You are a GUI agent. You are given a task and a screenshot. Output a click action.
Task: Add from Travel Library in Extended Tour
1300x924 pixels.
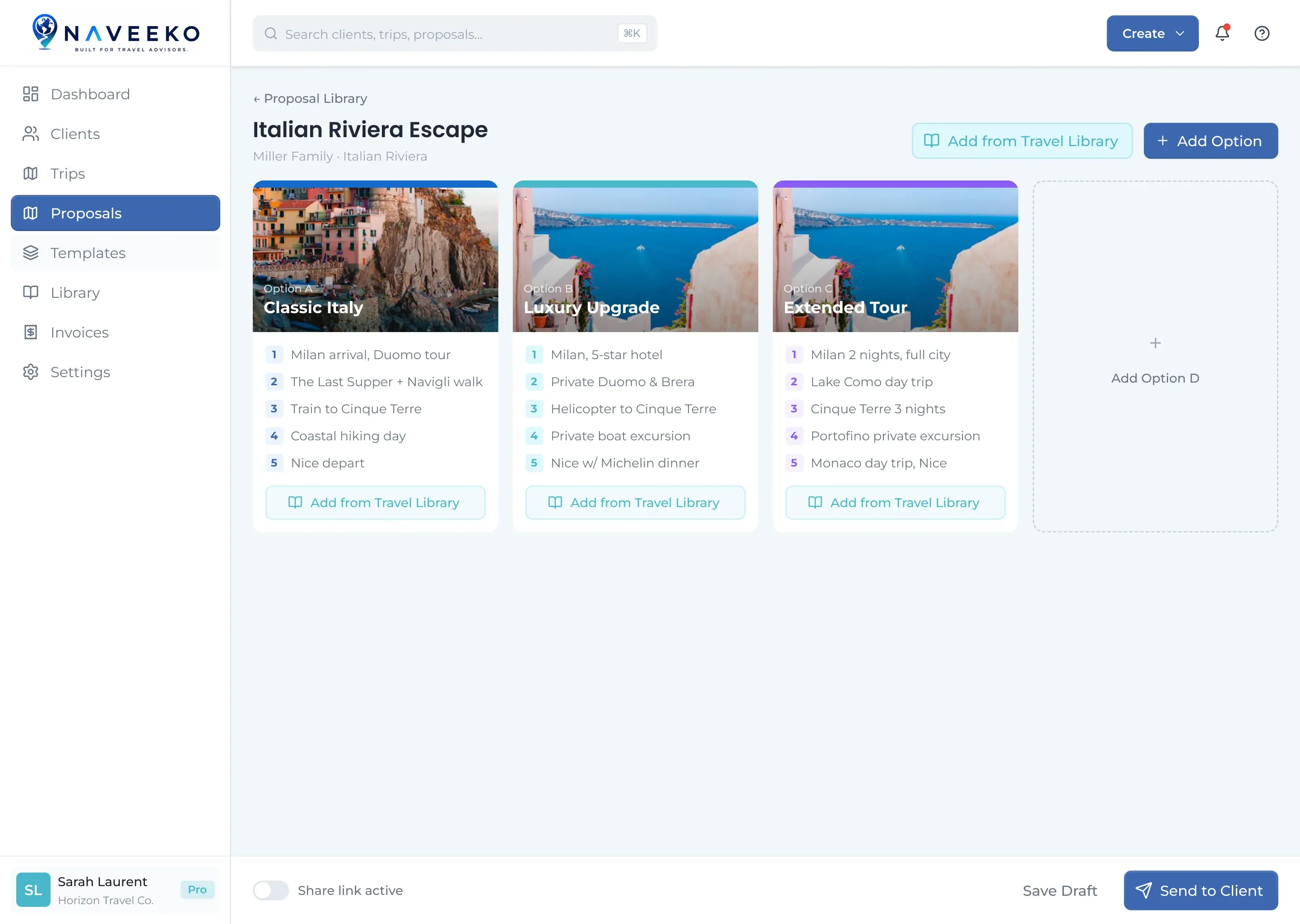tap(895, 503)
